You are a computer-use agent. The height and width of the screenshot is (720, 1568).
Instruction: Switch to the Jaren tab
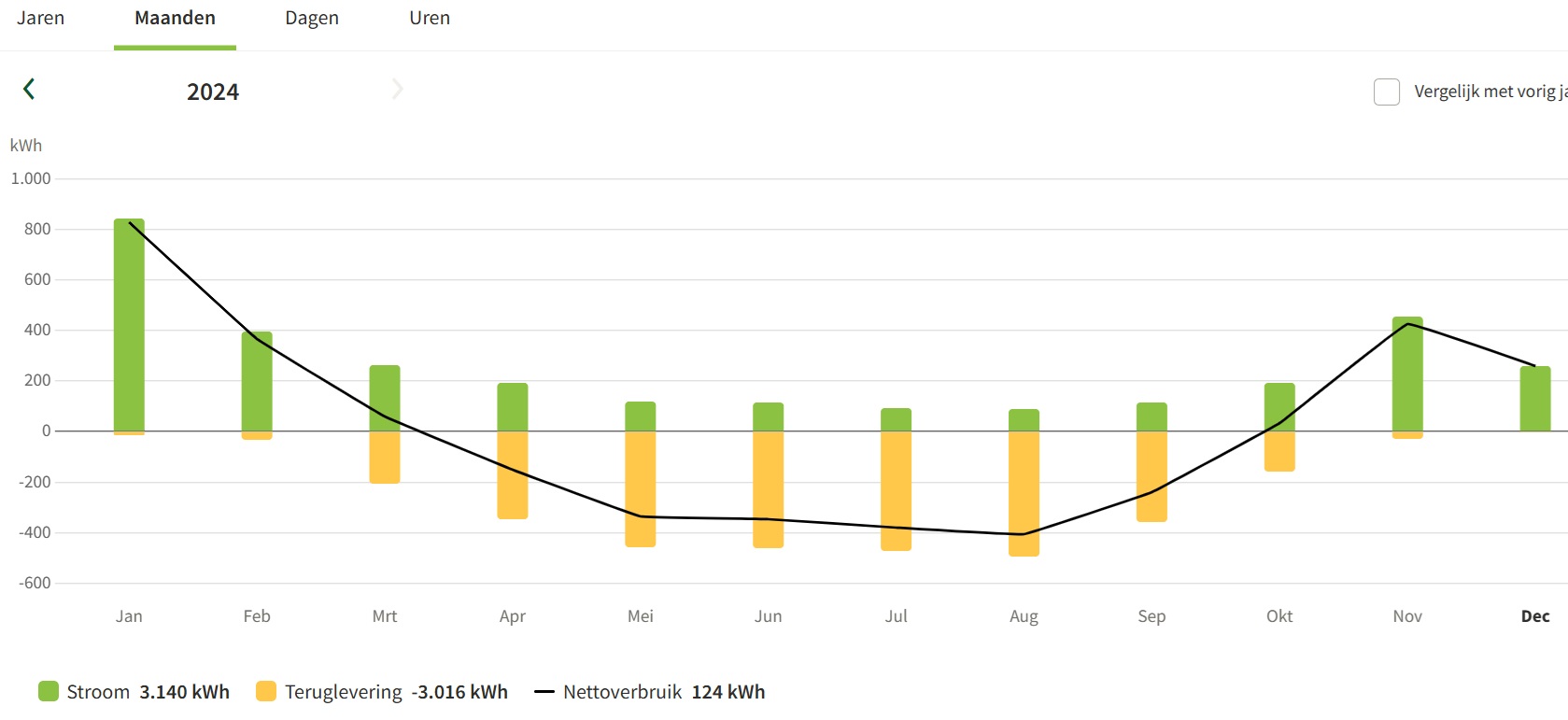(x=41, y=18)
